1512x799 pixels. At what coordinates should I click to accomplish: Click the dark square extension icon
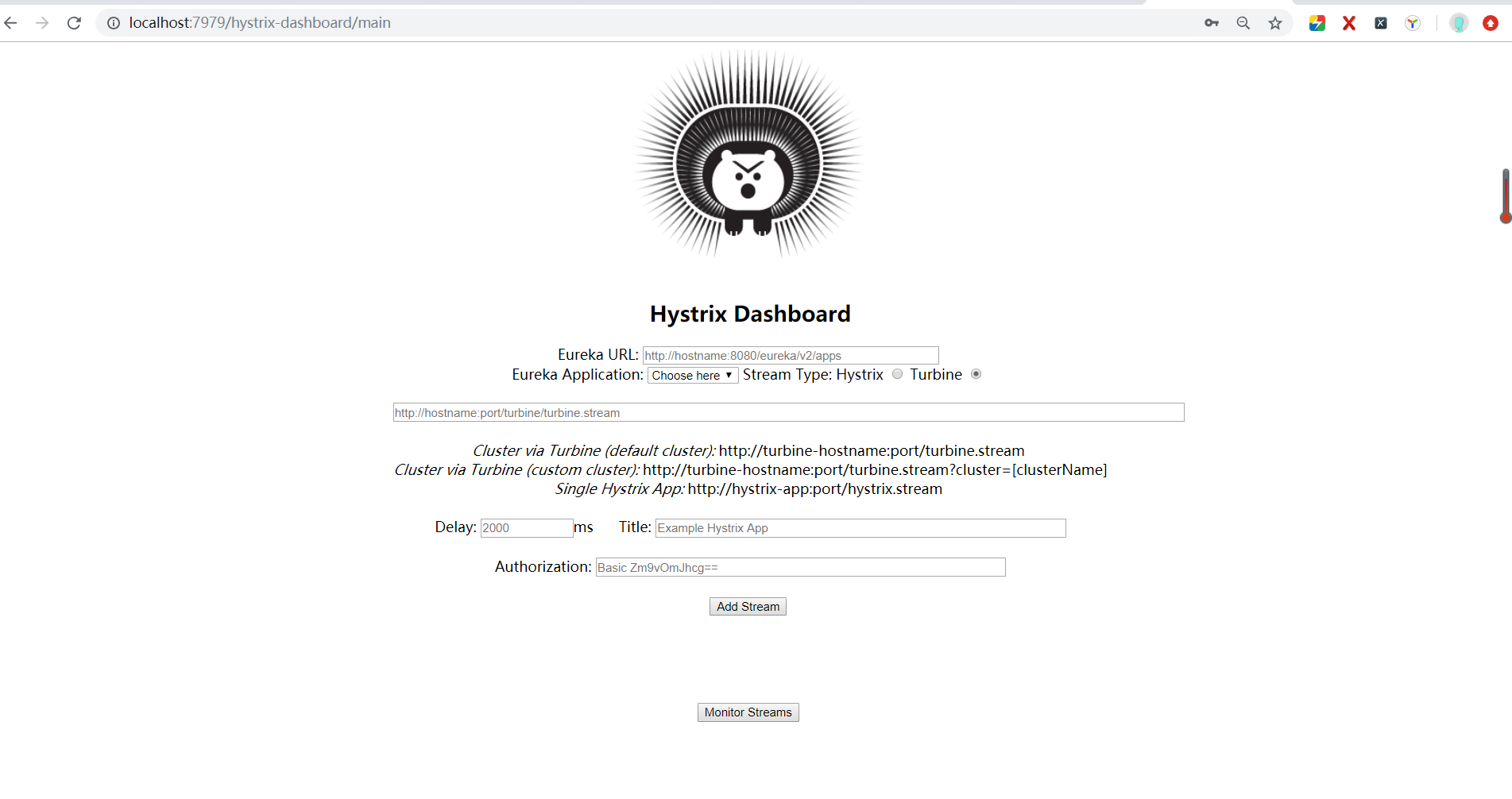(x=1381, y=23)
